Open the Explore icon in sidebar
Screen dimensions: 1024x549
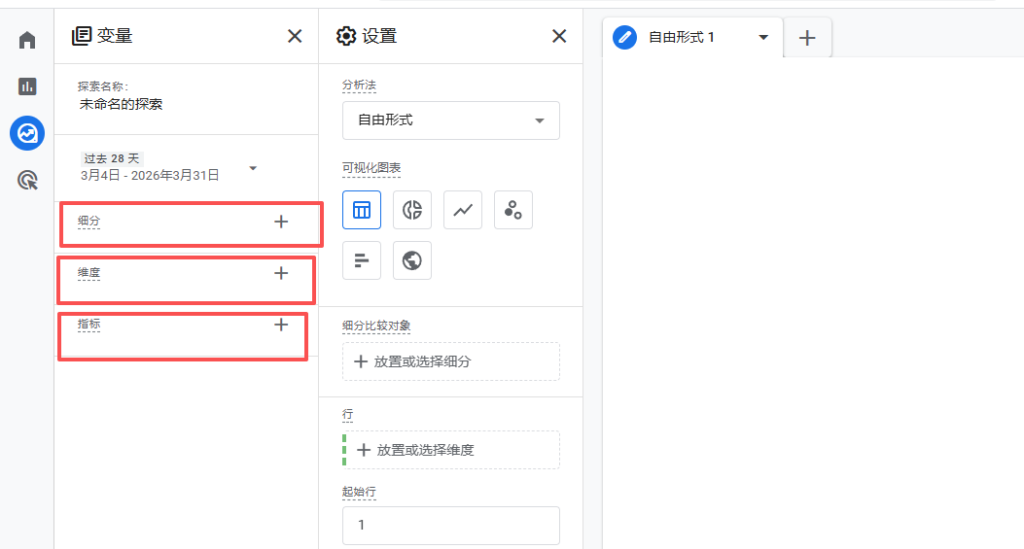tap(27, 133)
